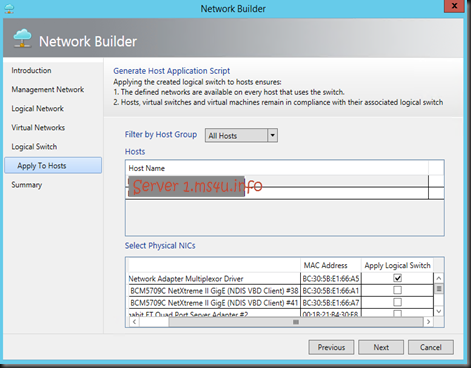471x368 pixels.
Task: Click the Next button
Action: (x=381, y=347)
